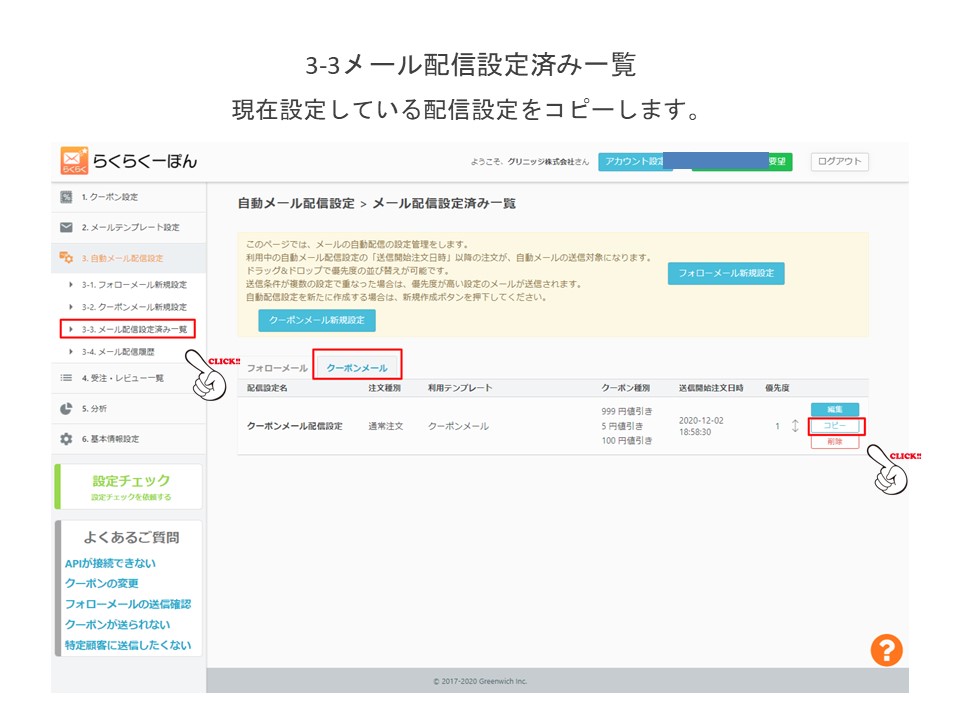Viewport: 960px width, 720px height.
Task: Expand 3-1. フォローメール新規設定 submenu item
Action: pos(134,285)
